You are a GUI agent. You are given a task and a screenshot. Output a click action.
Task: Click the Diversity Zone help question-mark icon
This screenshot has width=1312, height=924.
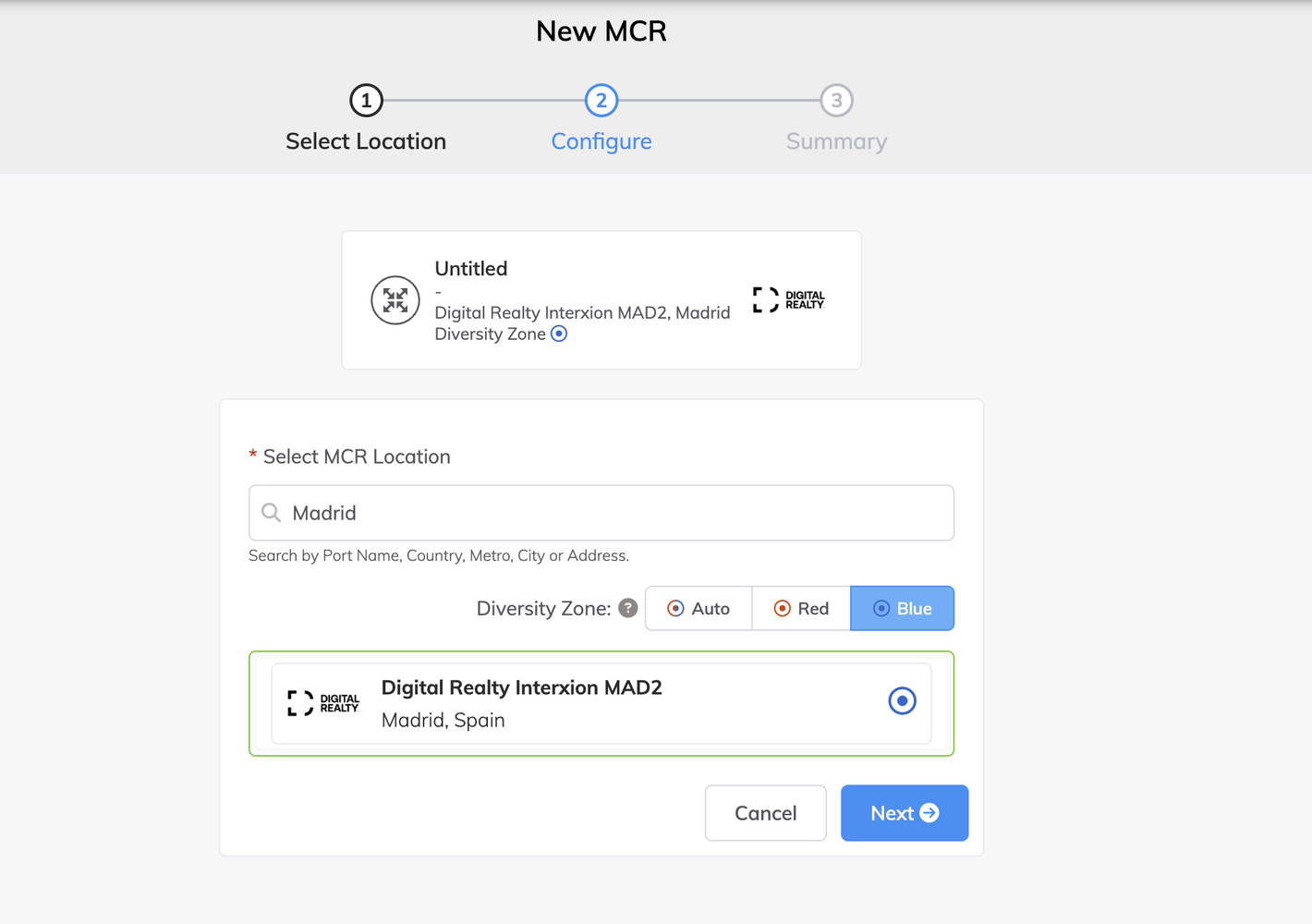628,608
